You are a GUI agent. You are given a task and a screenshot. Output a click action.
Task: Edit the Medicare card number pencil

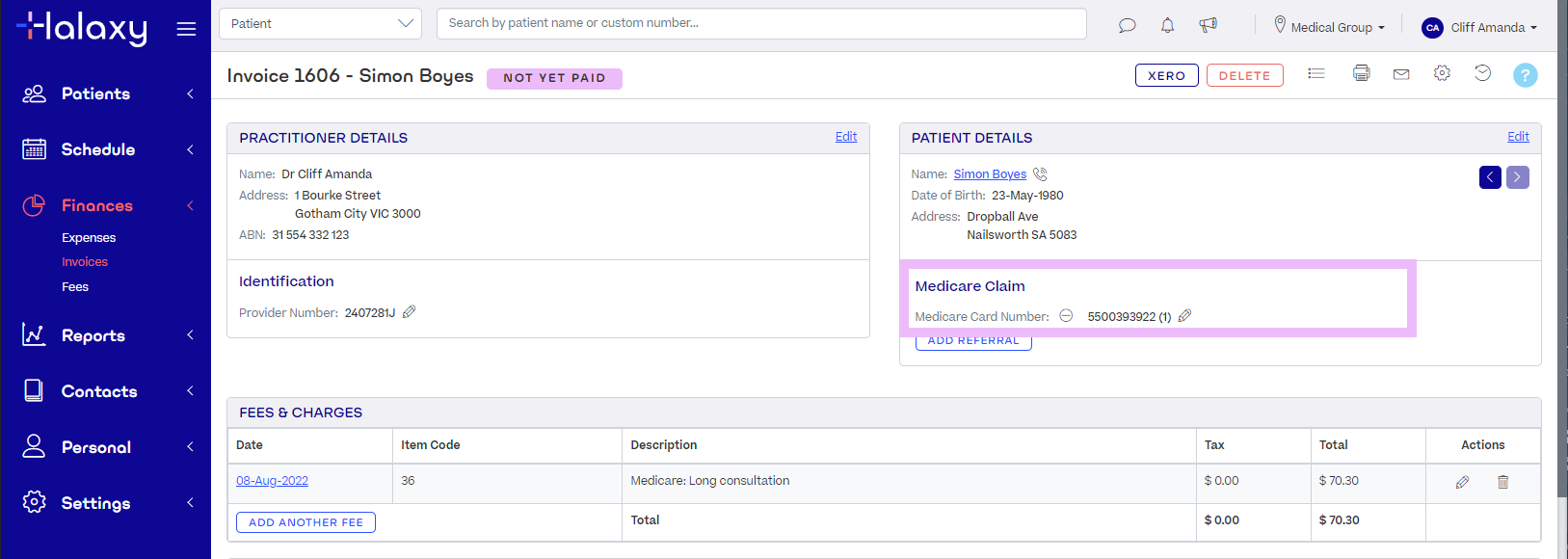(1185, 315)
